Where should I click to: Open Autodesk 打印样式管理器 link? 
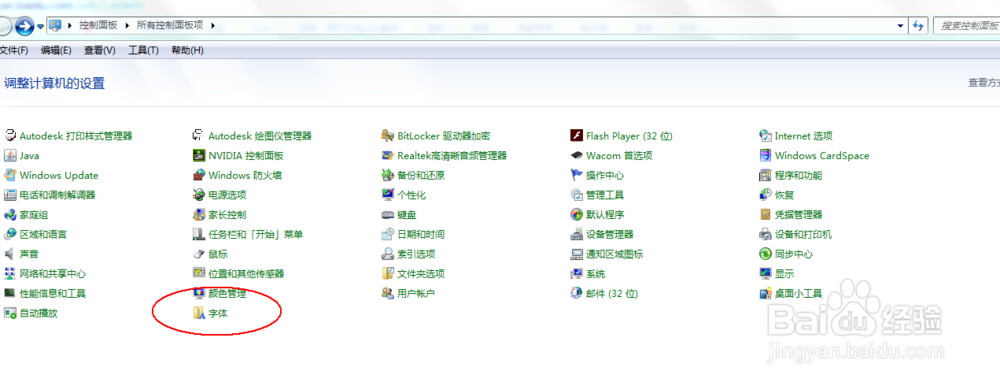[76, 135]
